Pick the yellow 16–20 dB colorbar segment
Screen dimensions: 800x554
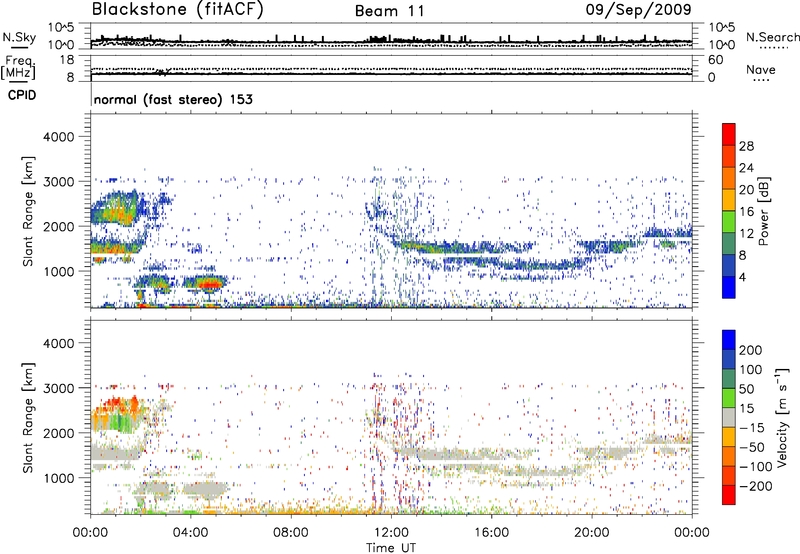729,200
